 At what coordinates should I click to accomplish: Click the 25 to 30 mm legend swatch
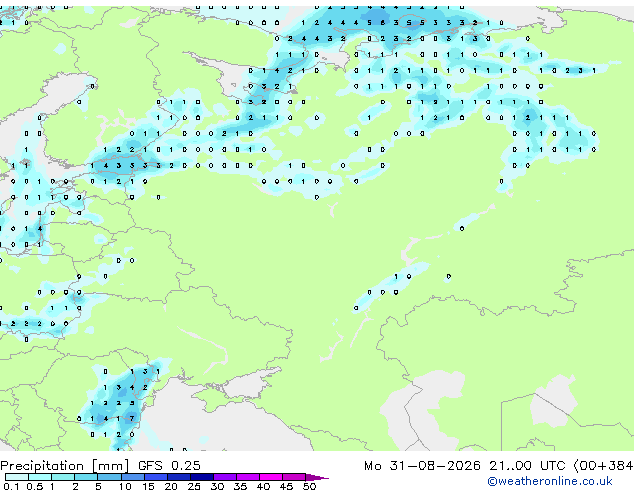tap(201, 477)
